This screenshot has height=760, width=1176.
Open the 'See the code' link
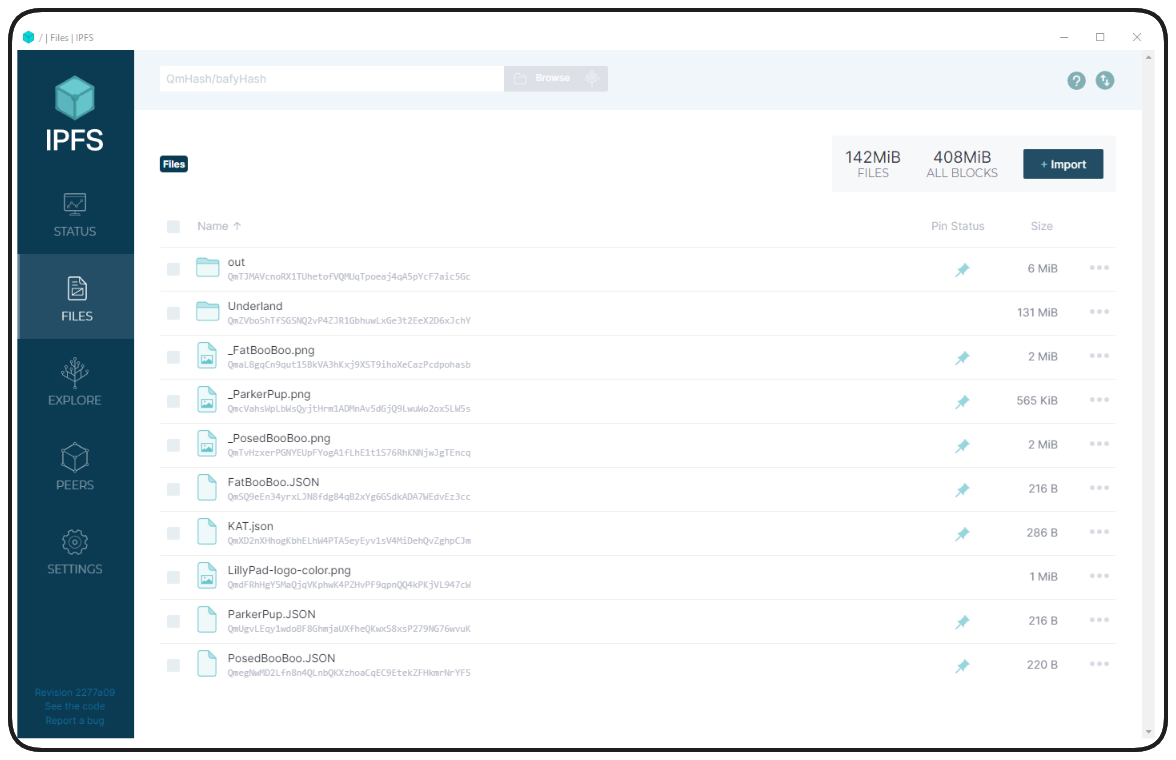[x=75, y=706]
